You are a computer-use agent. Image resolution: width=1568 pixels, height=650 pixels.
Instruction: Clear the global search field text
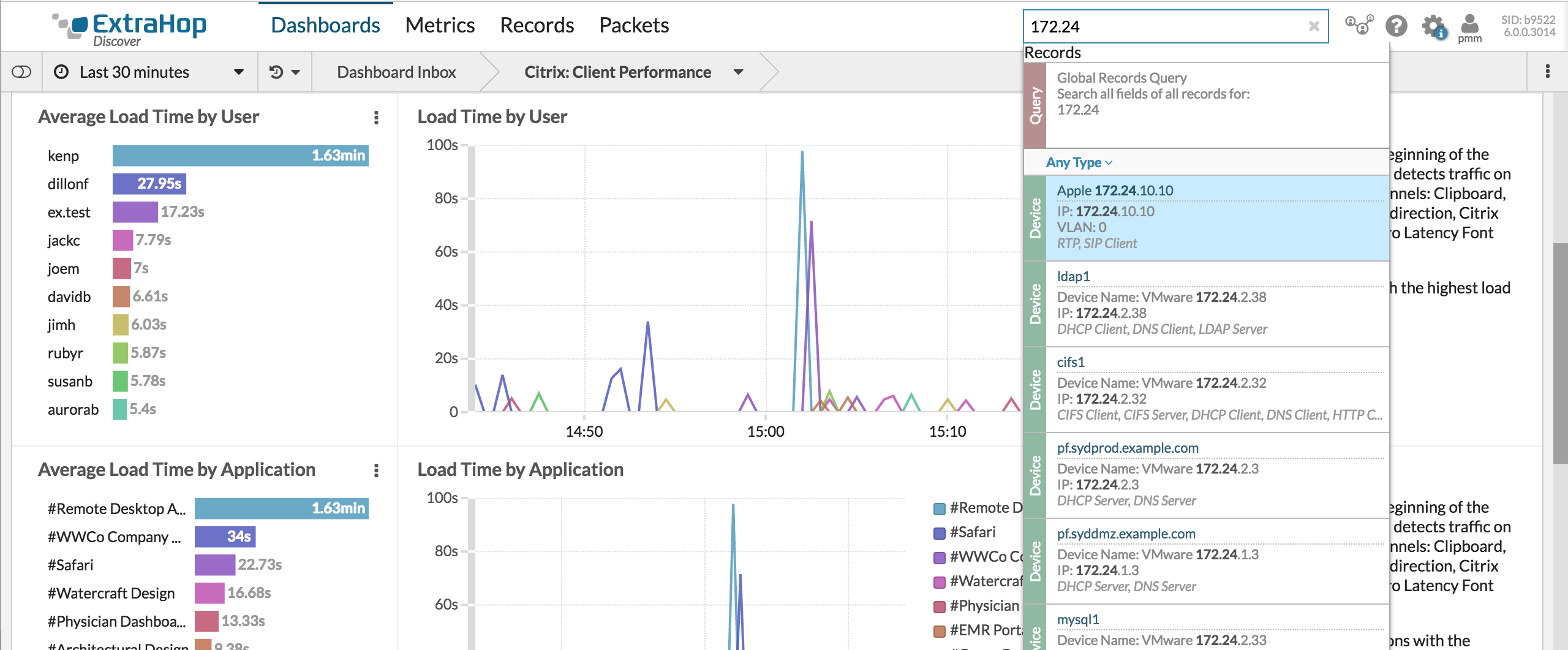1314,26
